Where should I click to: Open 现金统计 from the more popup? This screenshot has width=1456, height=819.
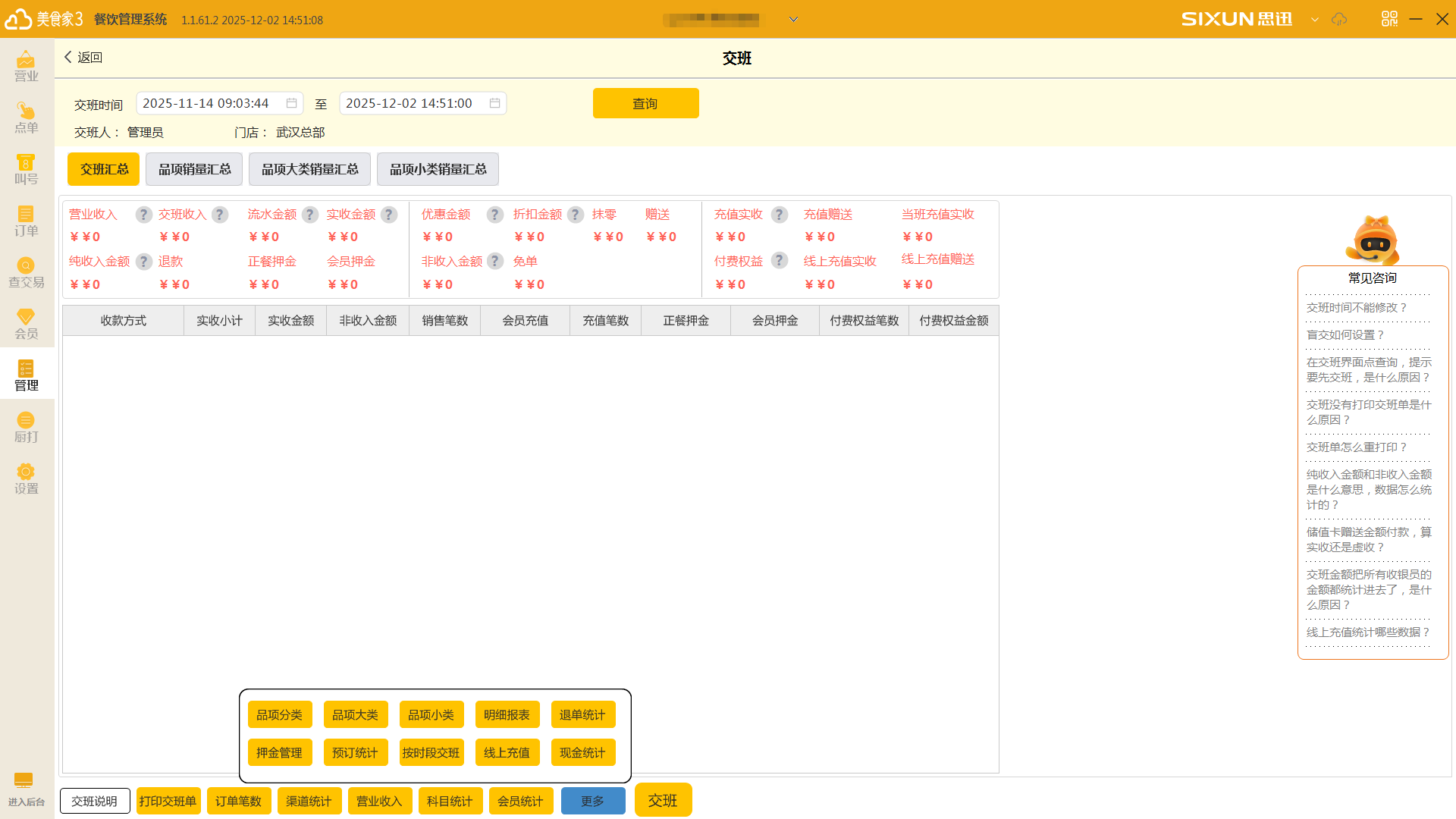pyautogui.click(x=582, y=752)
